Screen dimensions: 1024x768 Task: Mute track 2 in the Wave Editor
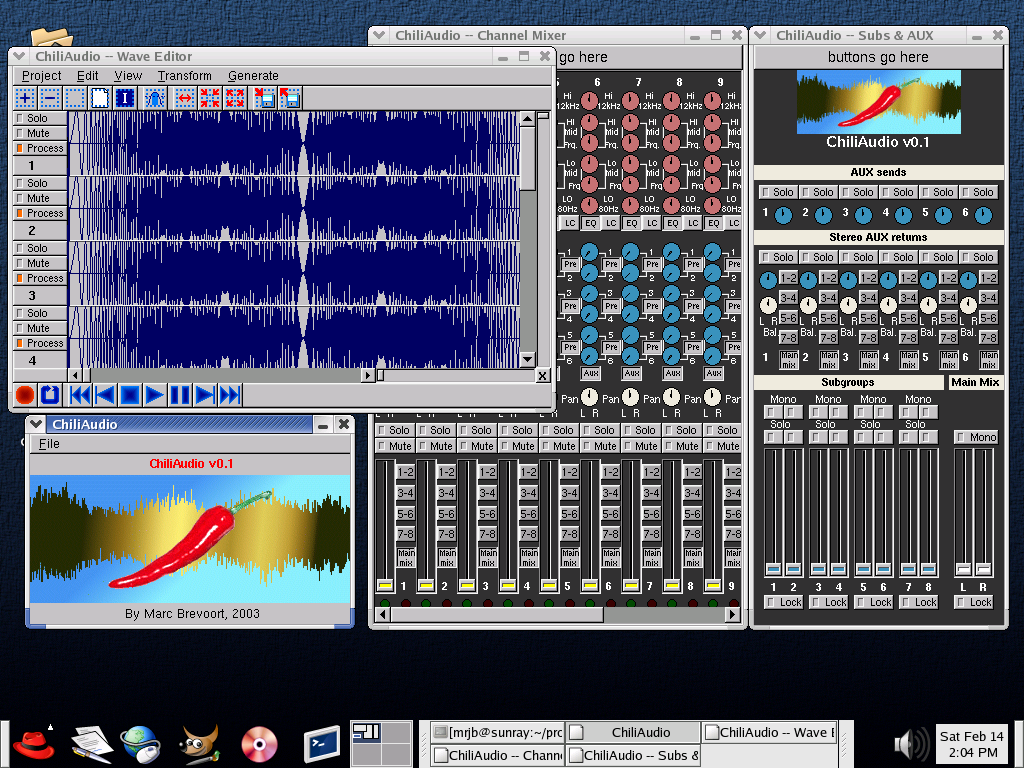[x=40, y=198]
